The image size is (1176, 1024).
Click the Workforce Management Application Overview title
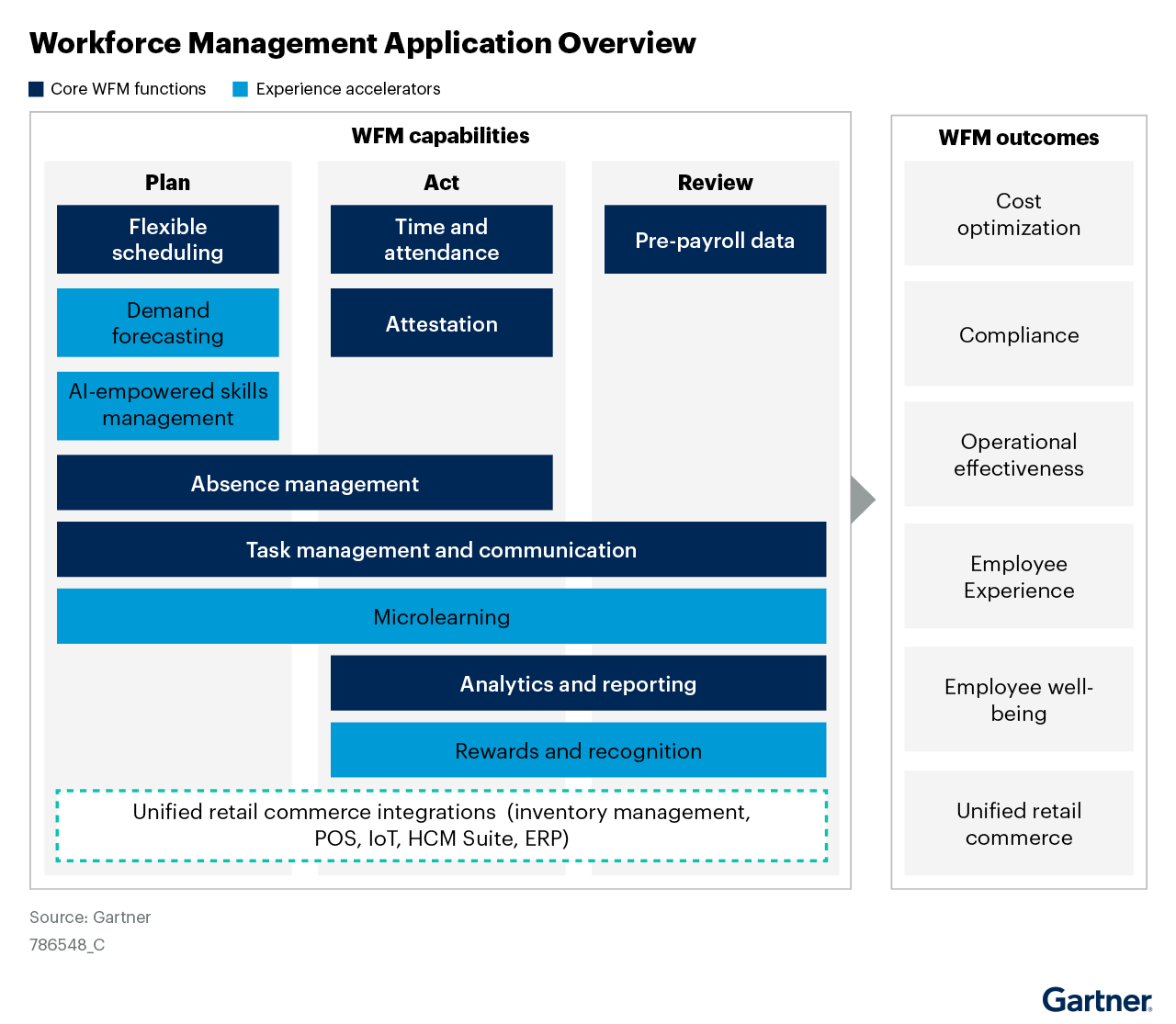[x=363, y=43]
